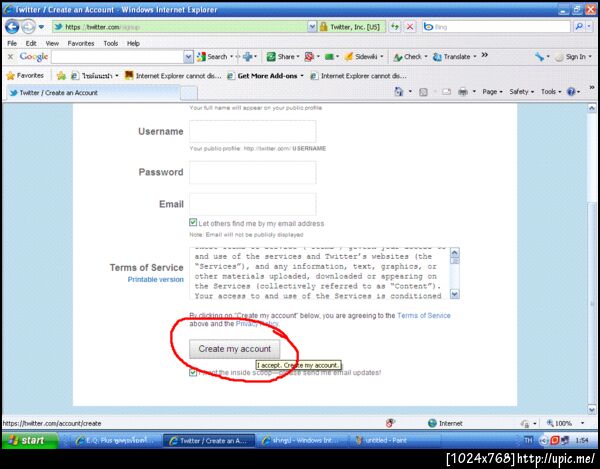Click the system tray clock
The width and height of the screenshot is (600, 469).
pos(582,440)
